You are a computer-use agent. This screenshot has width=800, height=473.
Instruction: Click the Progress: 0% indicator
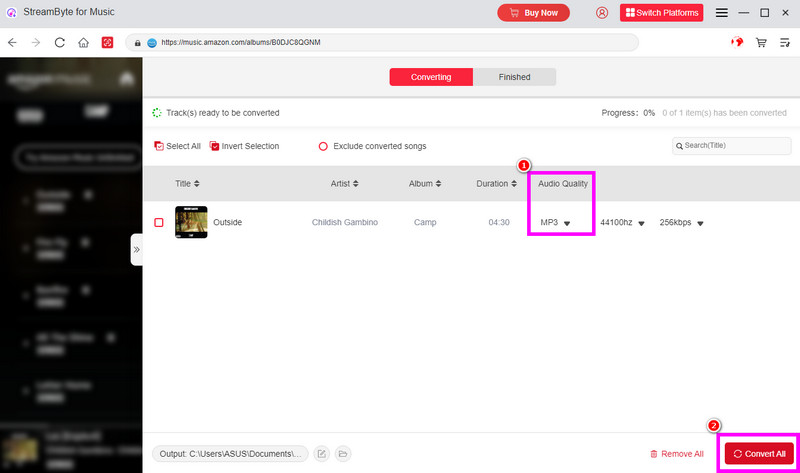pos(628,113)
